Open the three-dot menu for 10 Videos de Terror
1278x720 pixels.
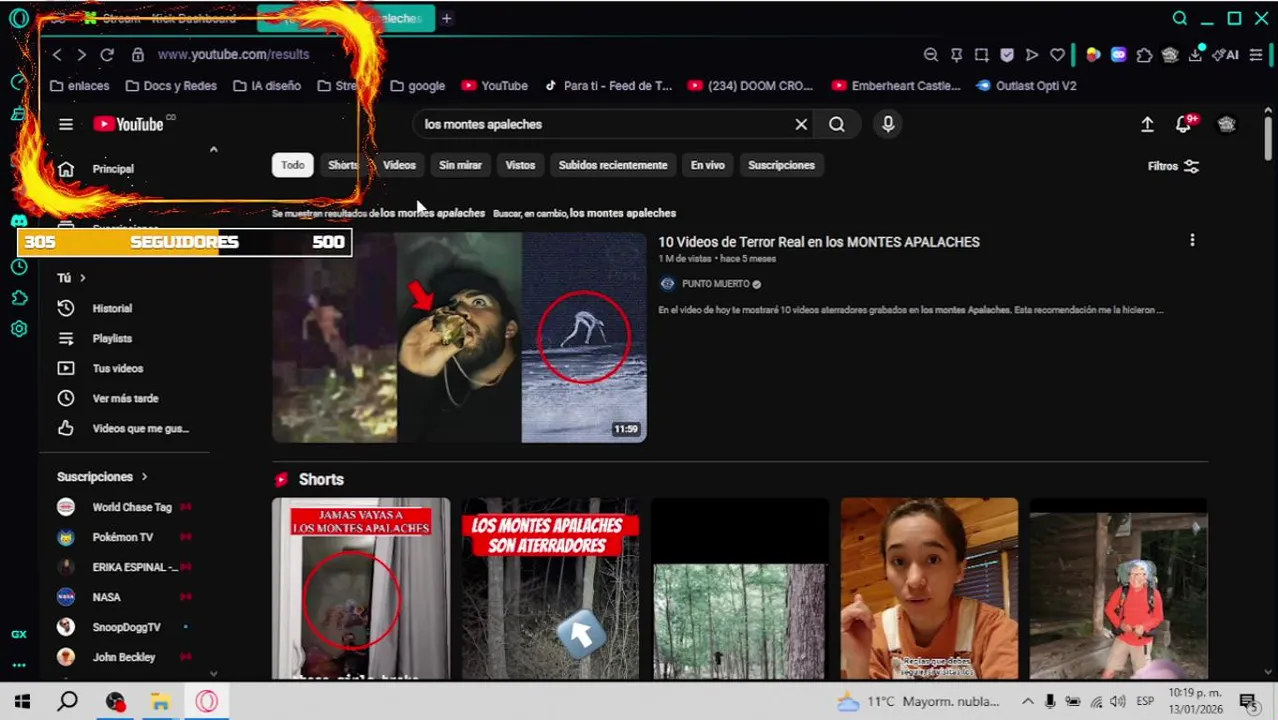1192,241
